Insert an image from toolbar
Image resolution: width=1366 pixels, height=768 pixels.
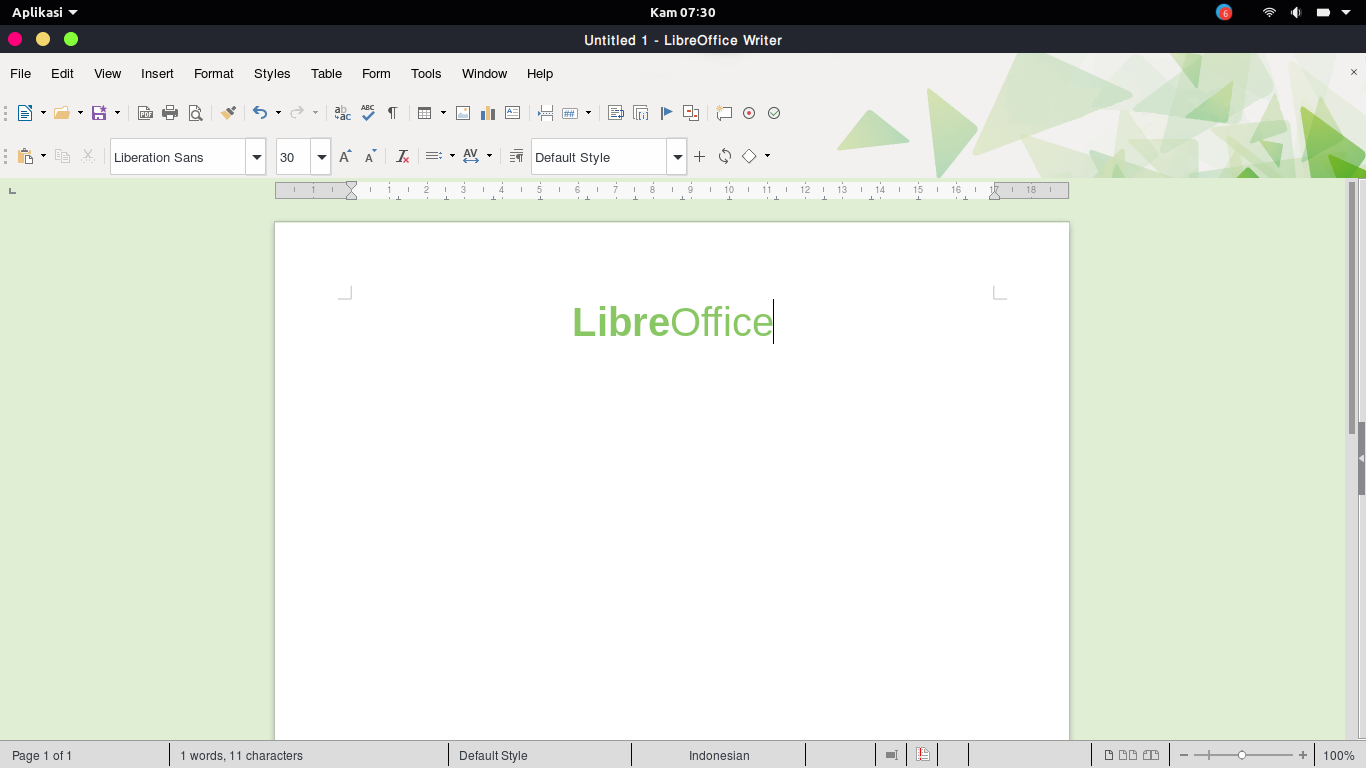pyautogui.click(x=463, y=113)
